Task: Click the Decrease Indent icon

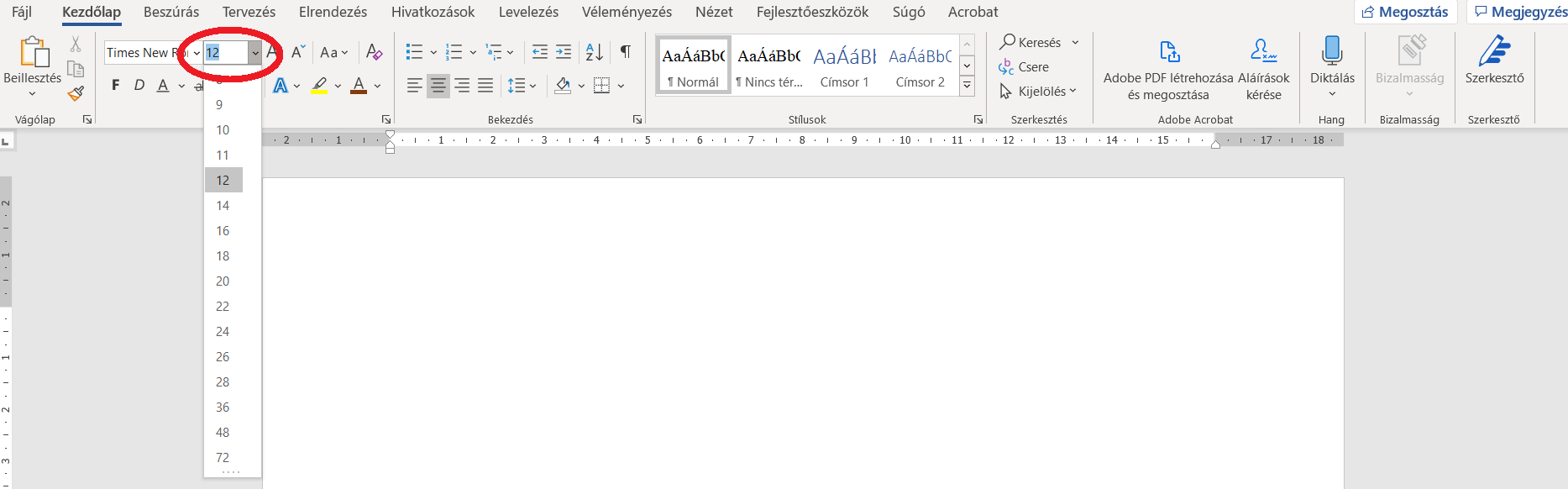Action: coord(540,52)
